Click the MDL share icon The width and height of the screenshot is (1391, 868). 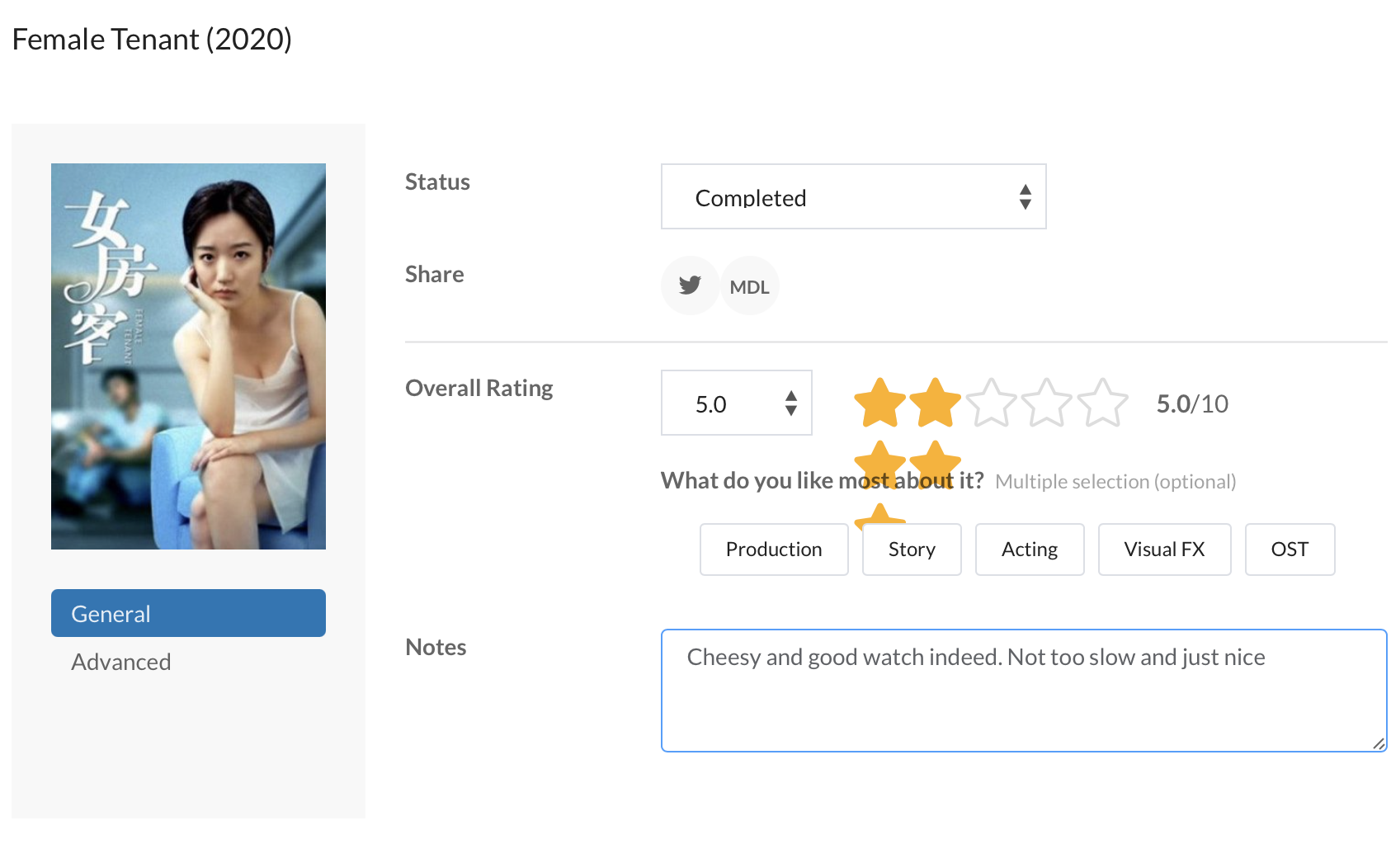click(749, 286)
